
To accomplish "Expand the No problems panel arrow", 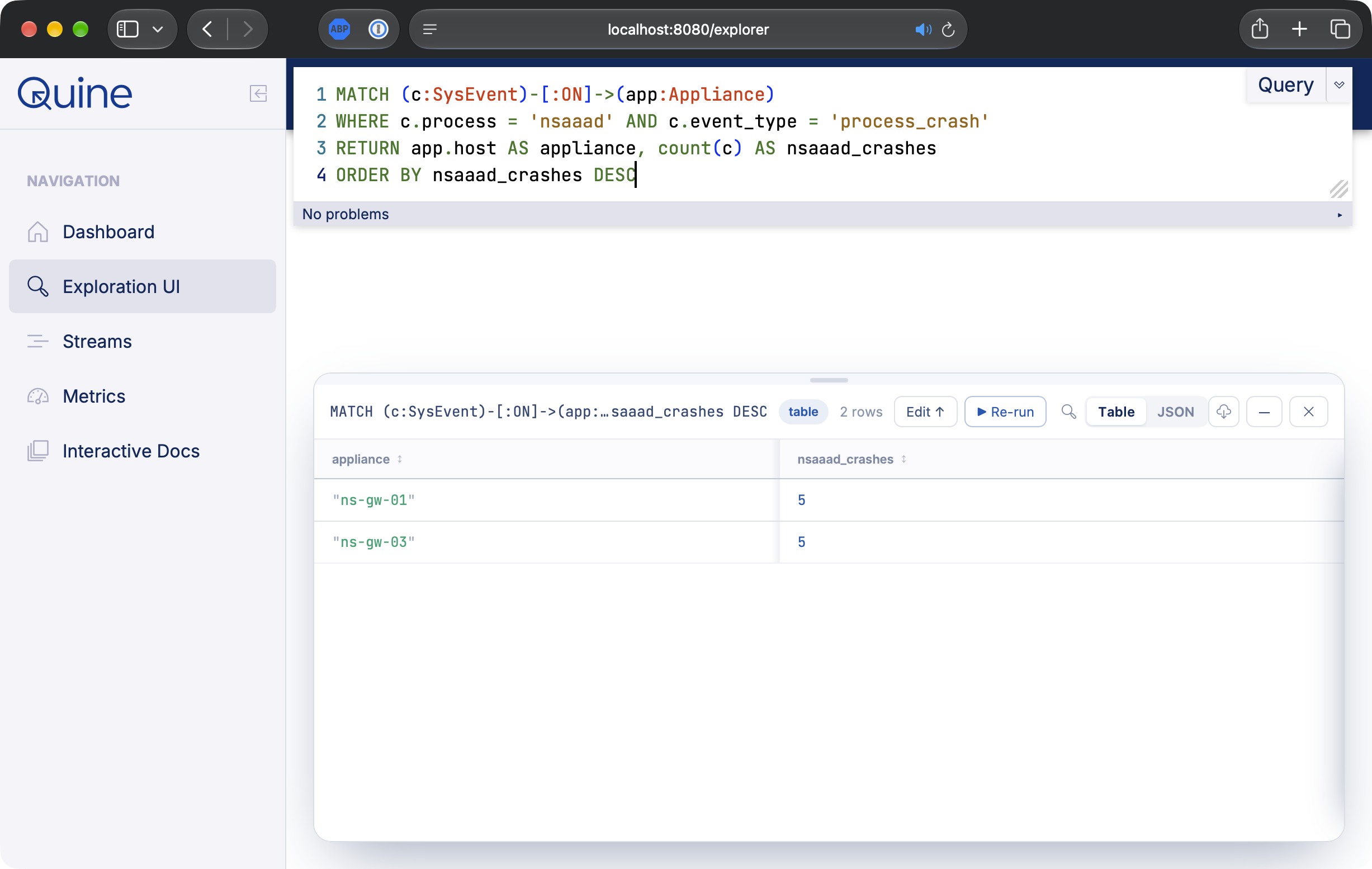I will pos(1340,215).
